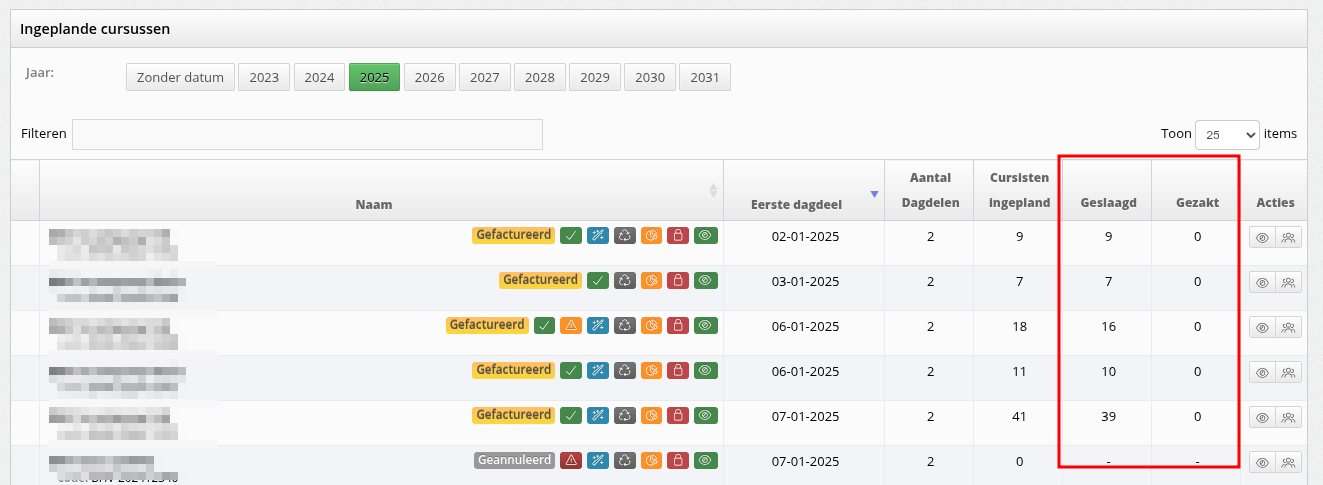Click participants action icon for 03-01-2025 course
Image resolution: width=1323 pixels, height=485 pixels.
coord(1289,282)
